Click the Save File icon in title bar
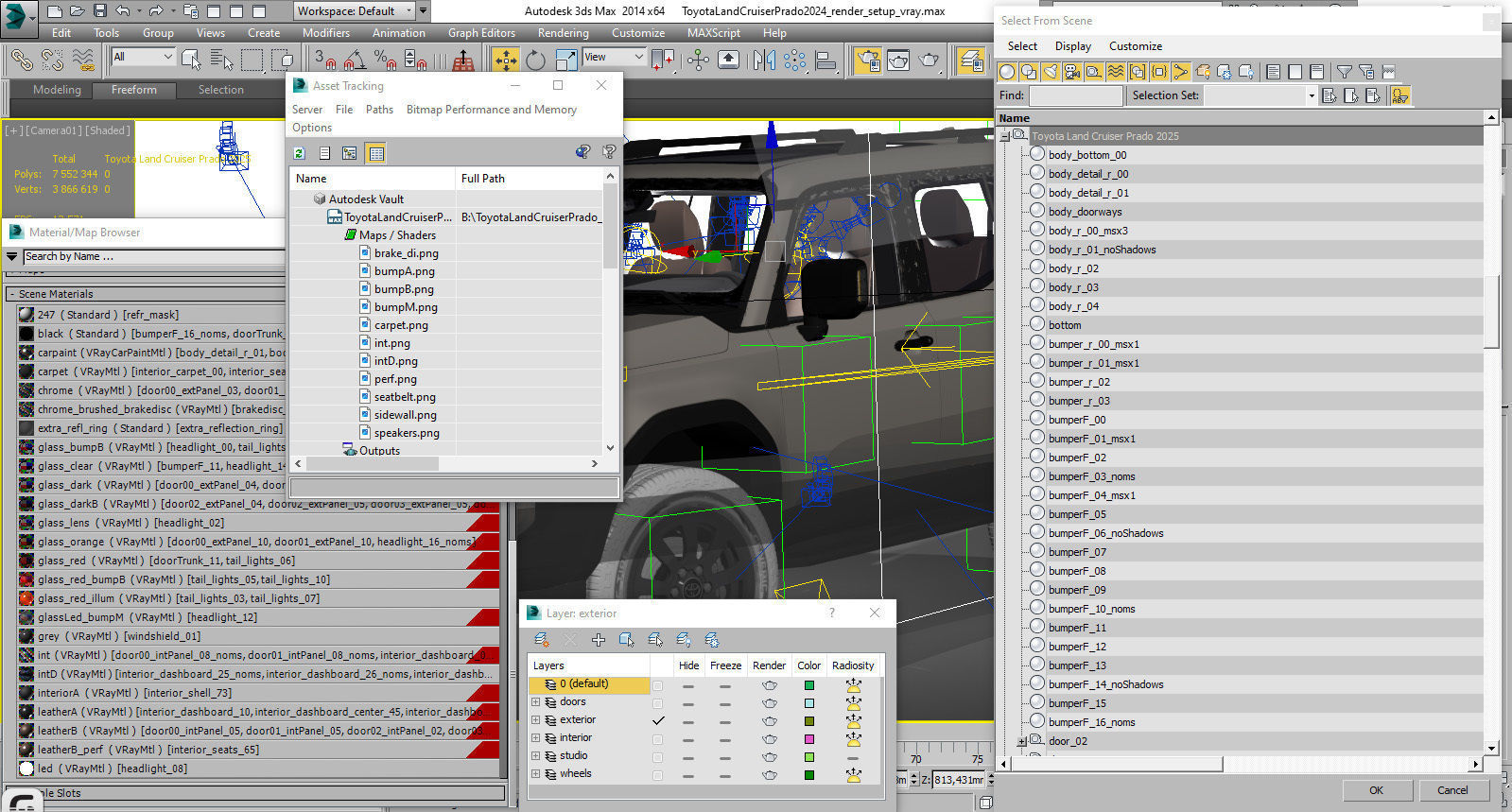This screenshot has width=1512, height=812. [99, 11]
